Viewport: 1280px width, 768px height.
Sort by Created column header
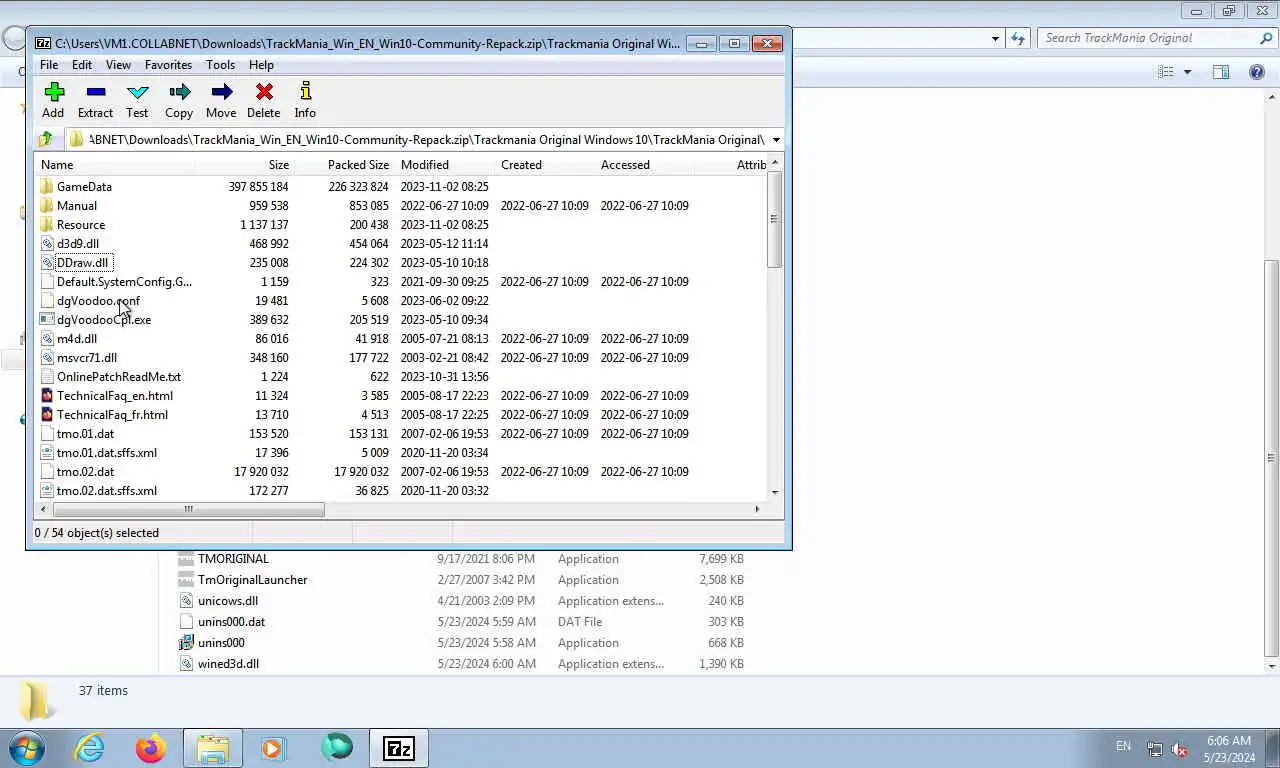pyautogui.click(x=521, y=165)
